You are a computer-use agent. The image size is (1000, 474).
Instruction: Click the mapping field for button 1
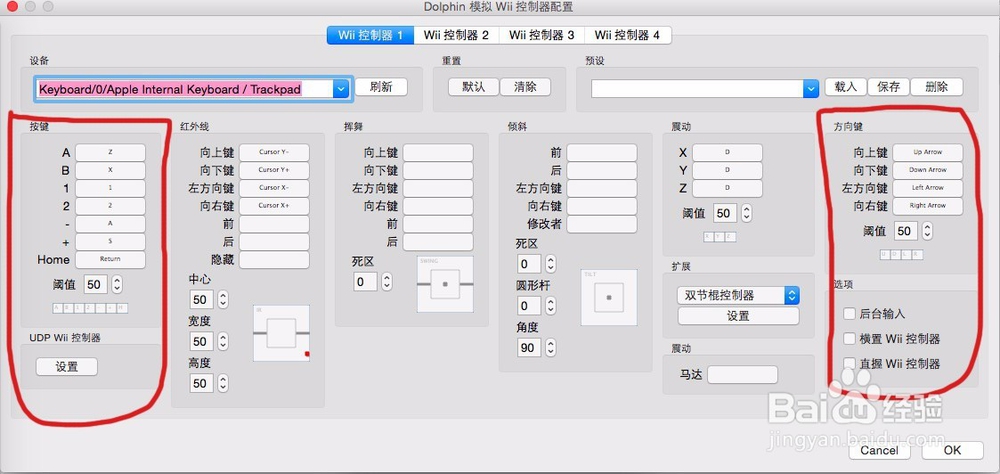[110, 188]
